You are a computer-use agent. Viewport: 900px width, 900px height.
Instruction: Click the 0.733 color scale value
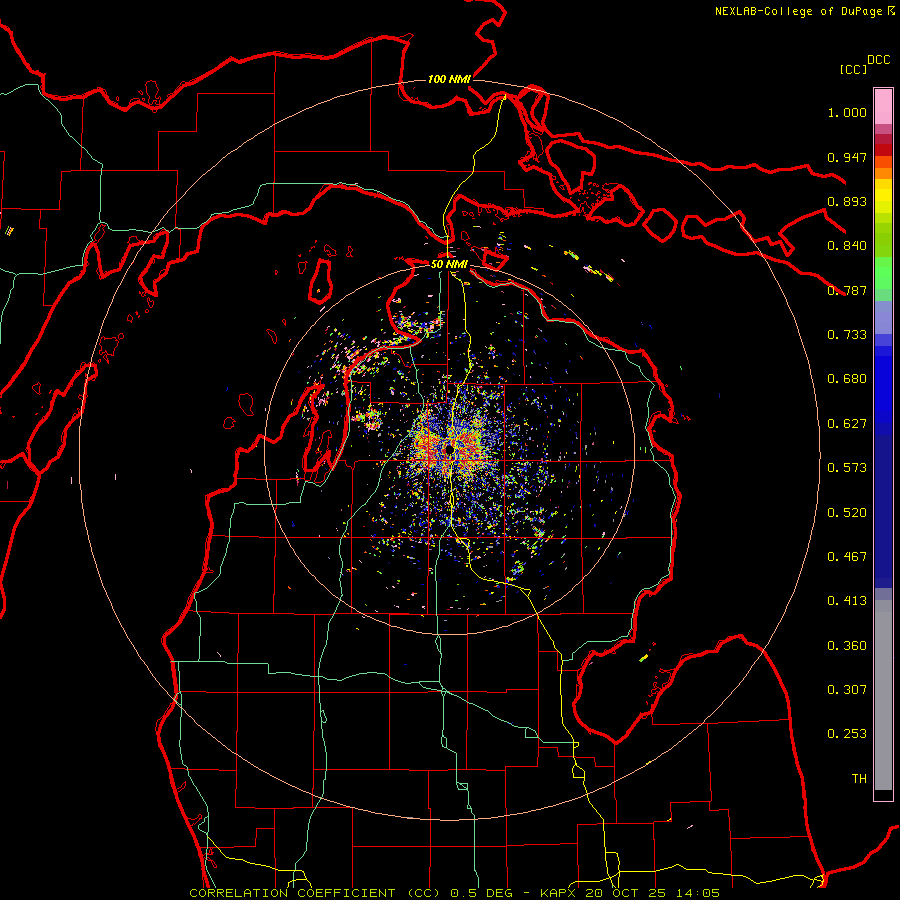[847, 335]
